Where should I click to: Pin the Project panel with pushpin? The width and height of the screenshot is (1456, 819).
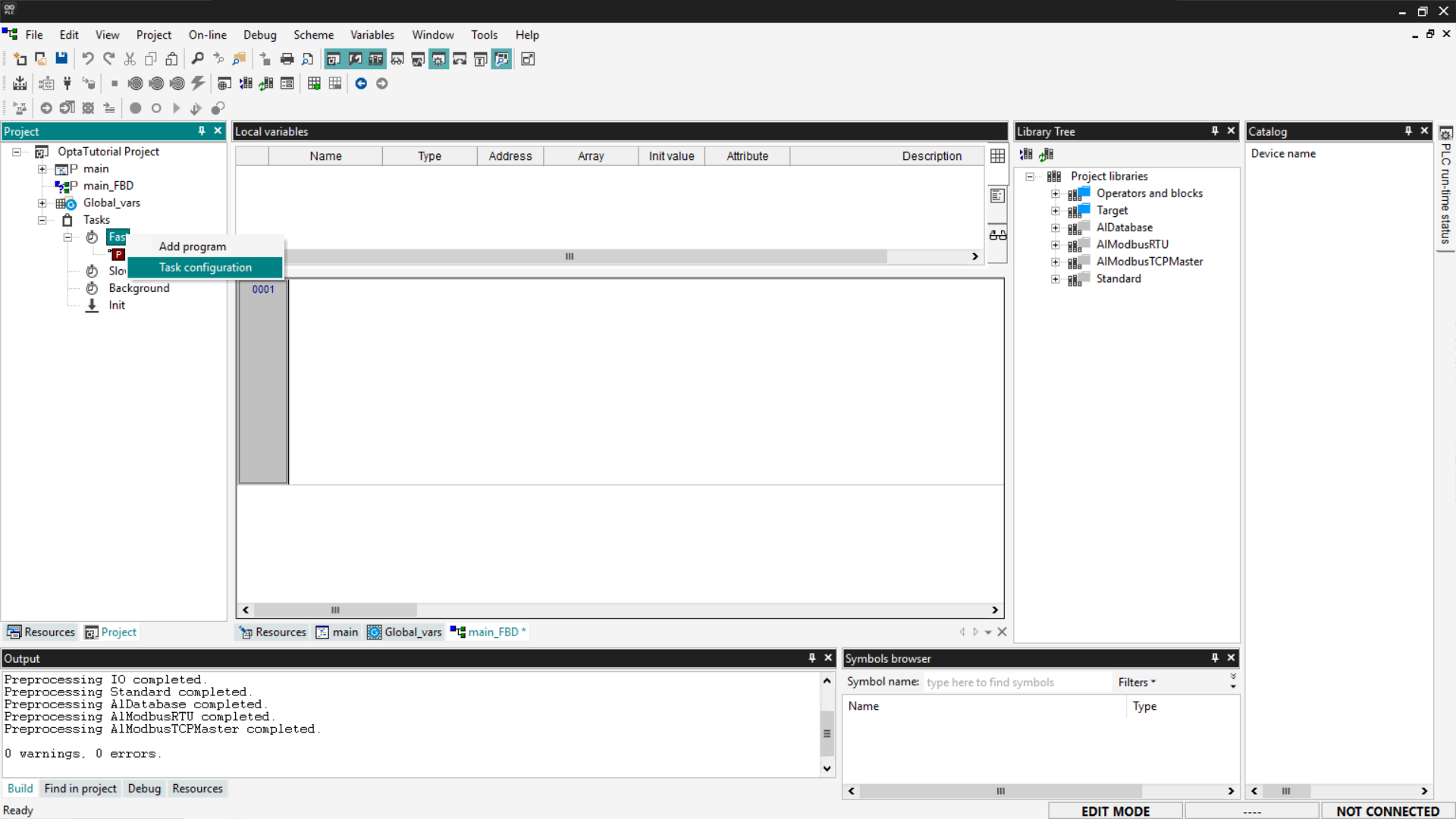pos(202,131)
